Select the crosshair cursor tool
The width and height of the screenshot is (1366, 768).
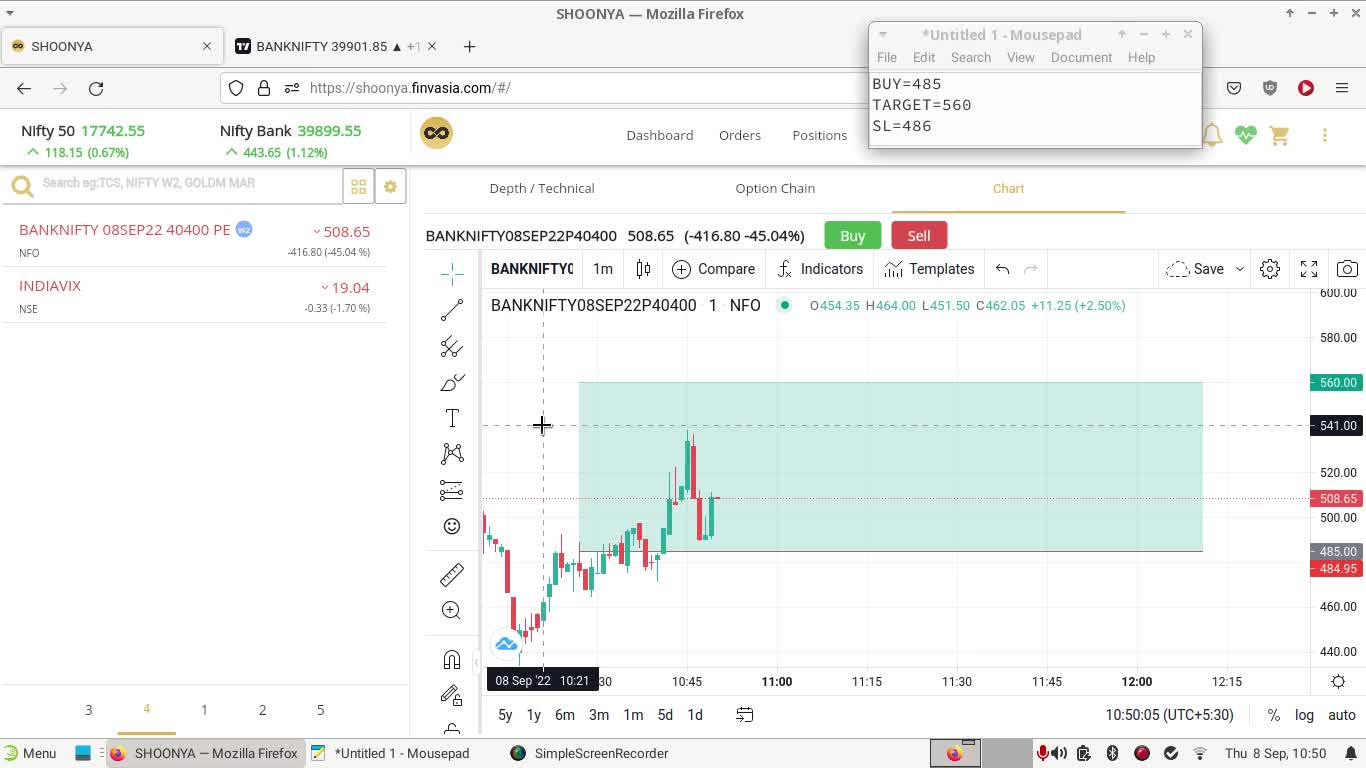pos(452,274)
